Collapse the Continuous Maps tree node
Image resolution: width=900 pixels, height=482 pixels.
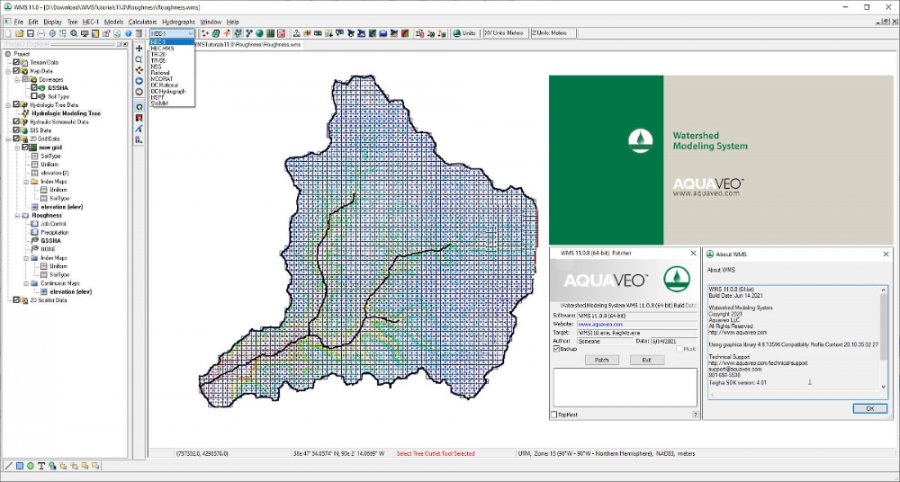[x=26, y=283]
